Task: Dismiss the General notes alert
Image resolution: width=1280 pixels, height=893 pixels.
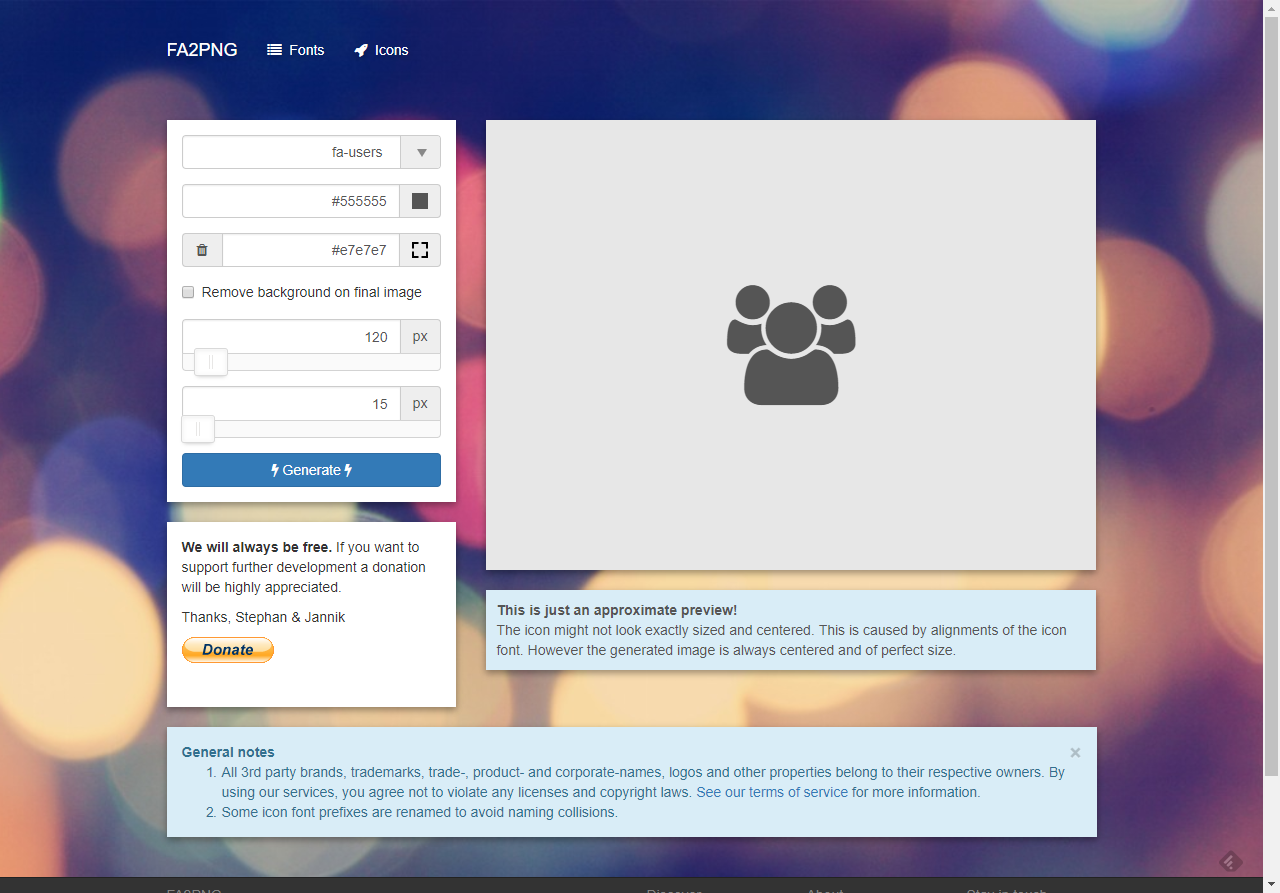Action: tap(1075, 753)
